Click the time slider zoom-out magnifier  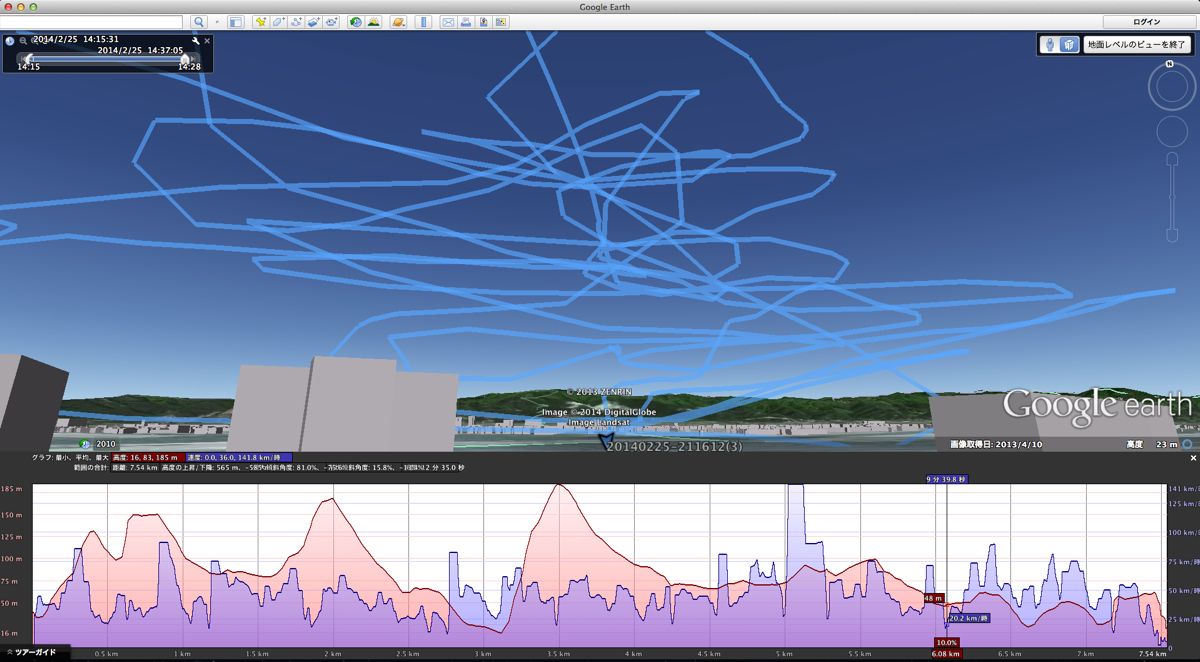click(23, 41)
